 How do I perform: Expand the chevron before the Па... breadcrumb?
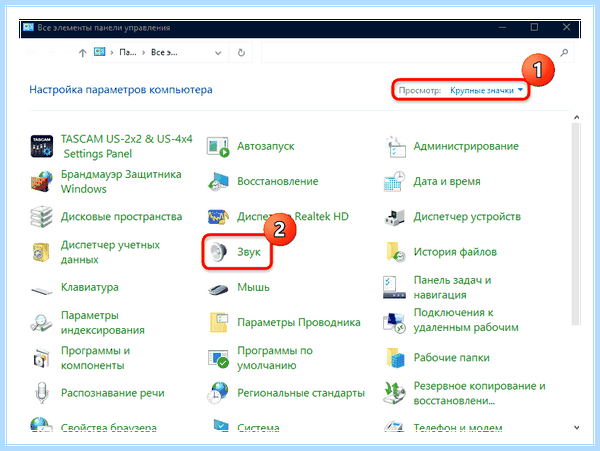[112, 53]
